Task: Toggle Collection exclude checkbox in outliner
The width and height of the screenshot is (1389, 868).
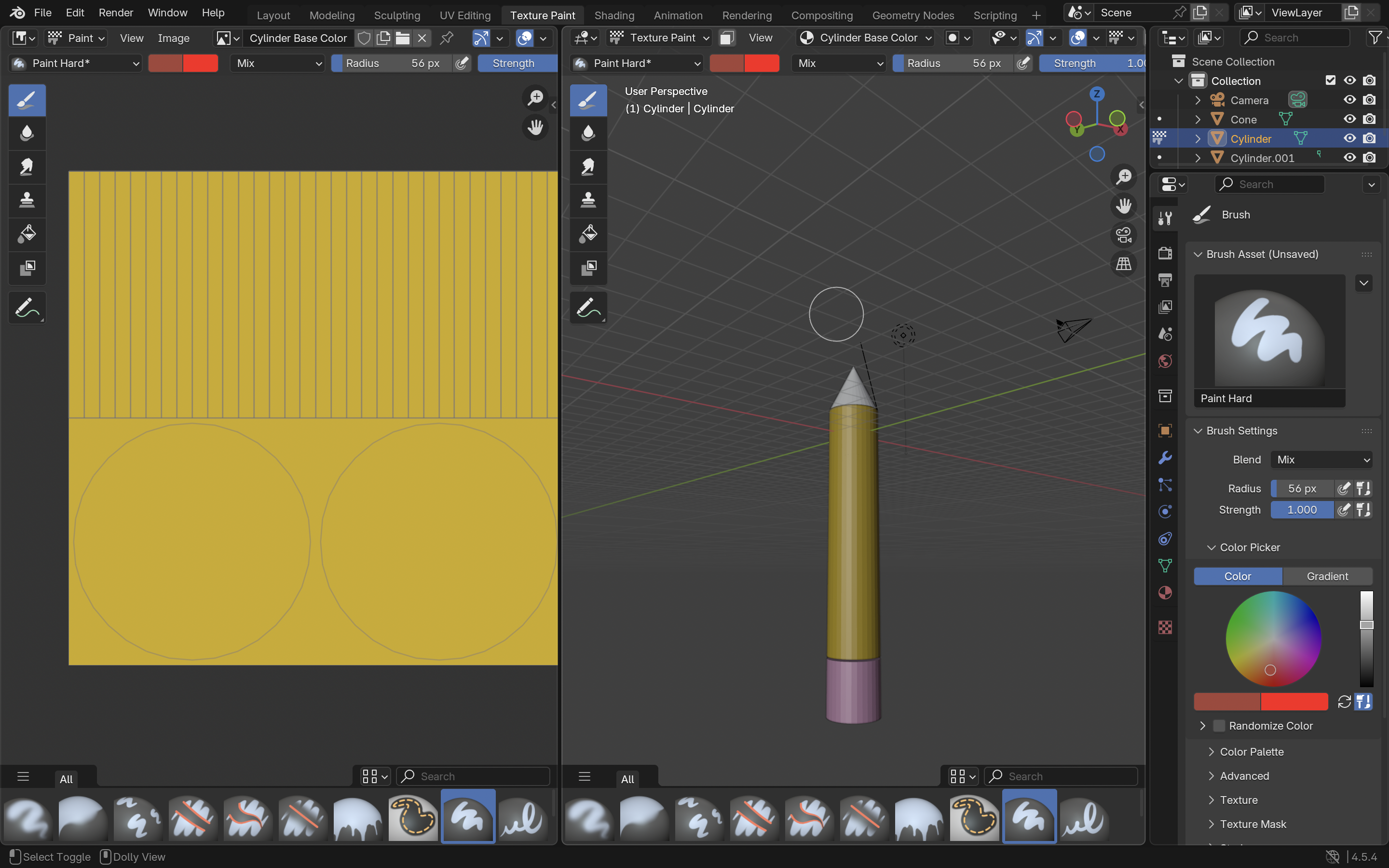Action: click(1331, 81)
